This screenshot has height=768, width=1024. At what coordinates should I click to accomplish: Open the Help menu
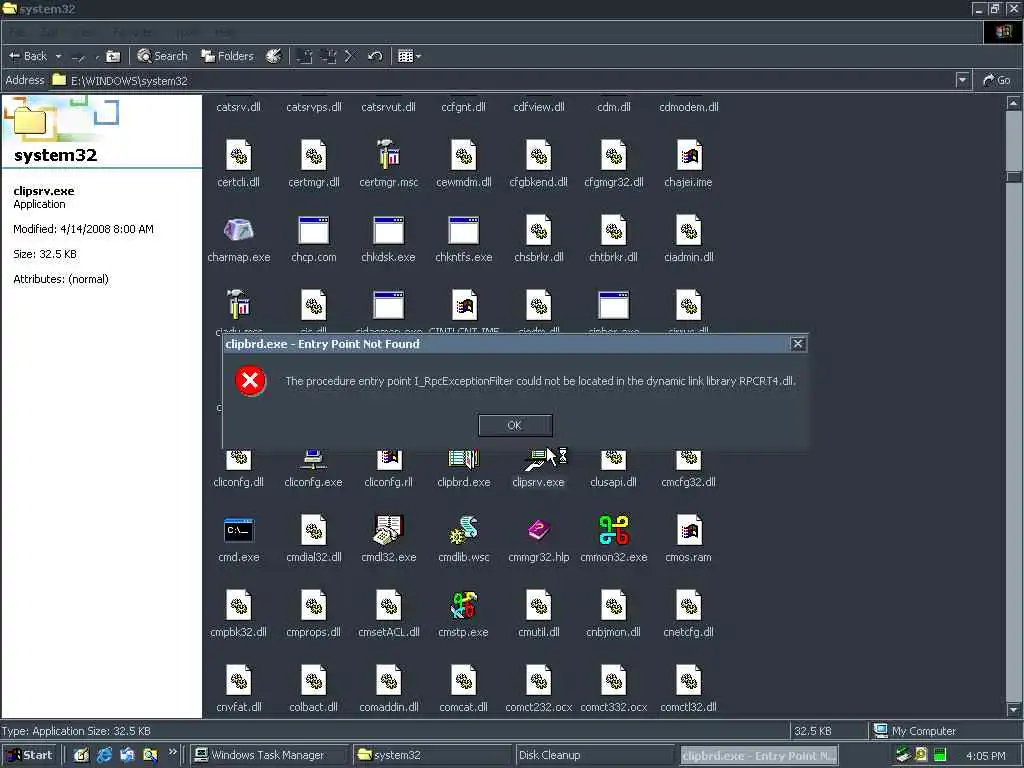[224, 33]
